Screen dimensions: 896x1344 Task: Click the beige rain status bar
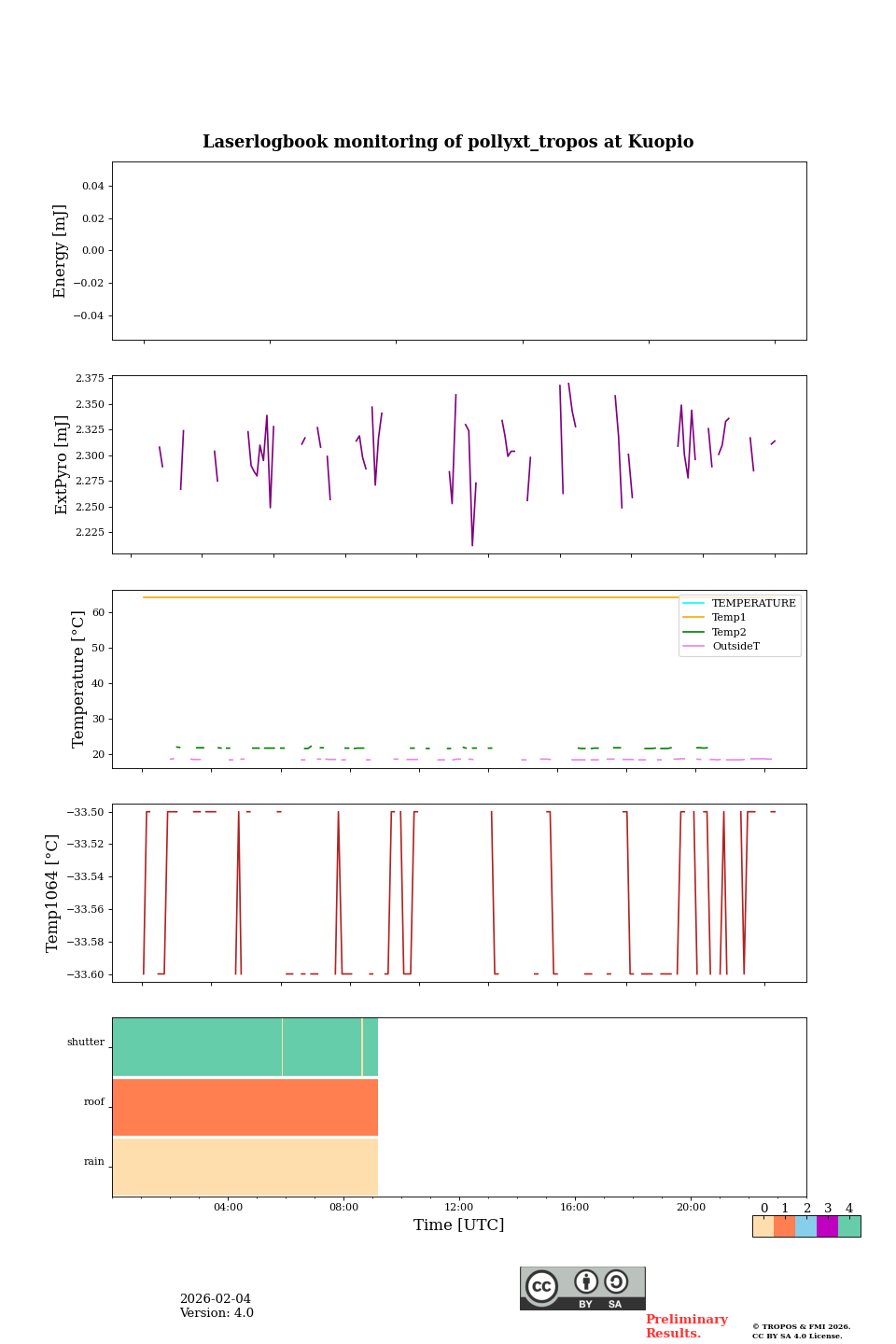245,1167
